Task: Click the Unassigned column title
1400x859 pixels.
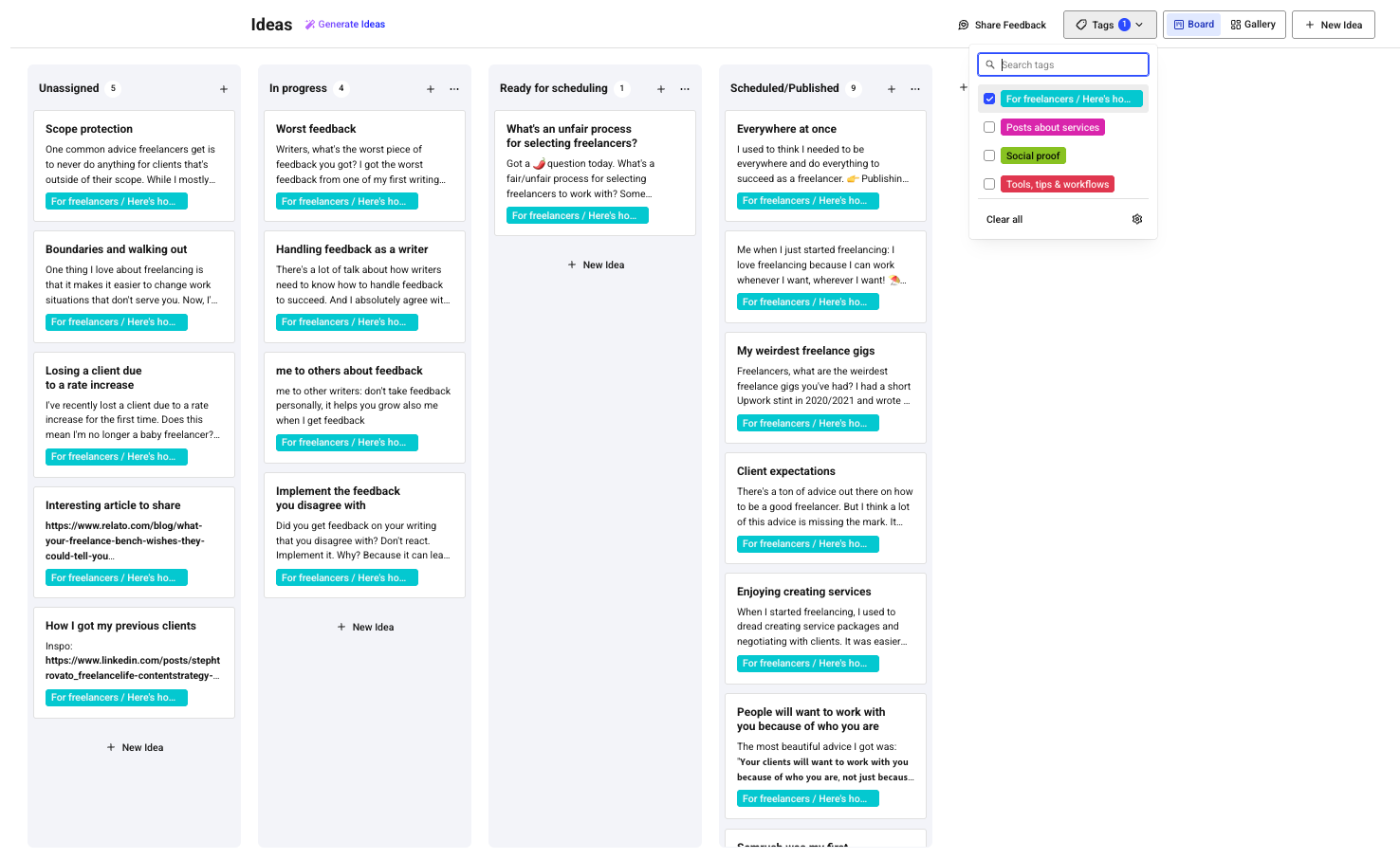Action: pyautogui.click(x=69, y=88)
